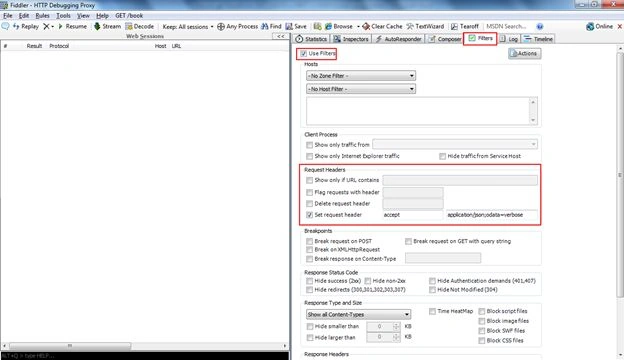Open the Inspectors tab

(351, 39)
